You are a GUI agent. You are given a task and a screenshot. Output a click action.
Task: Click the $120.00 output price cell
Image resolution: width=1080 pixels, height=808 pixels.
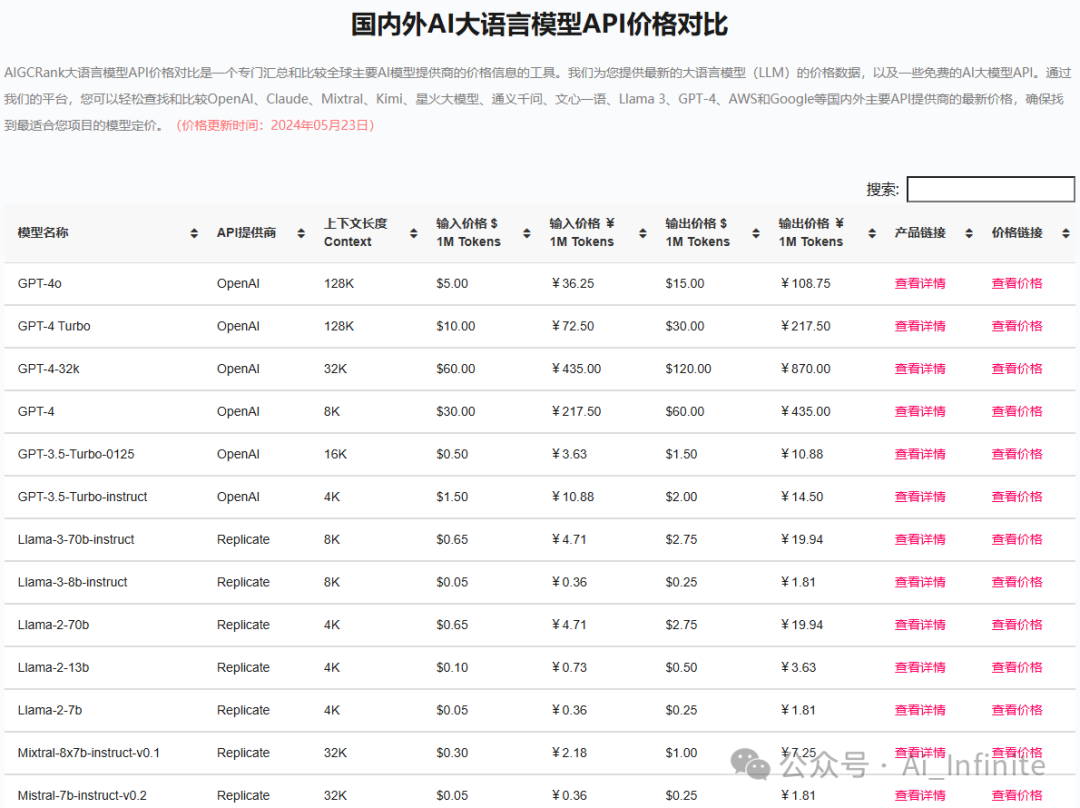pyautogui.click(x=688, y=369)
